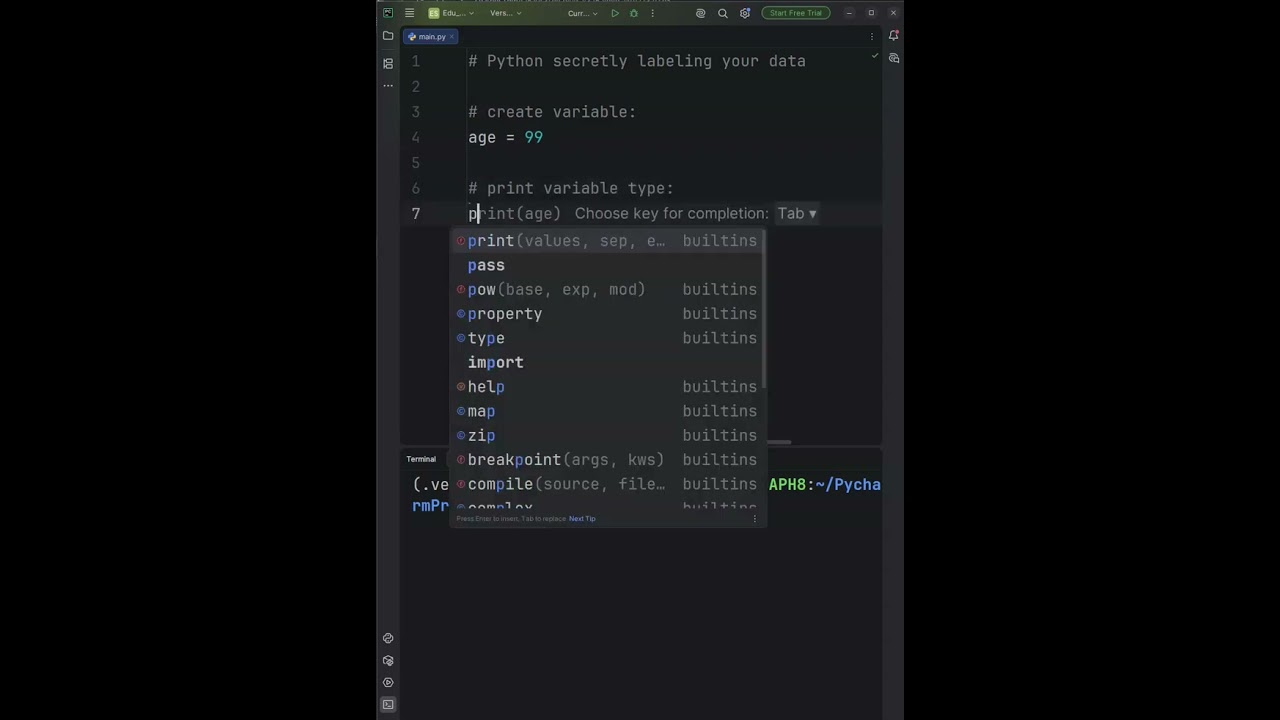Close the main.py tab
The image size is (1280, 720).
(452, 37)
